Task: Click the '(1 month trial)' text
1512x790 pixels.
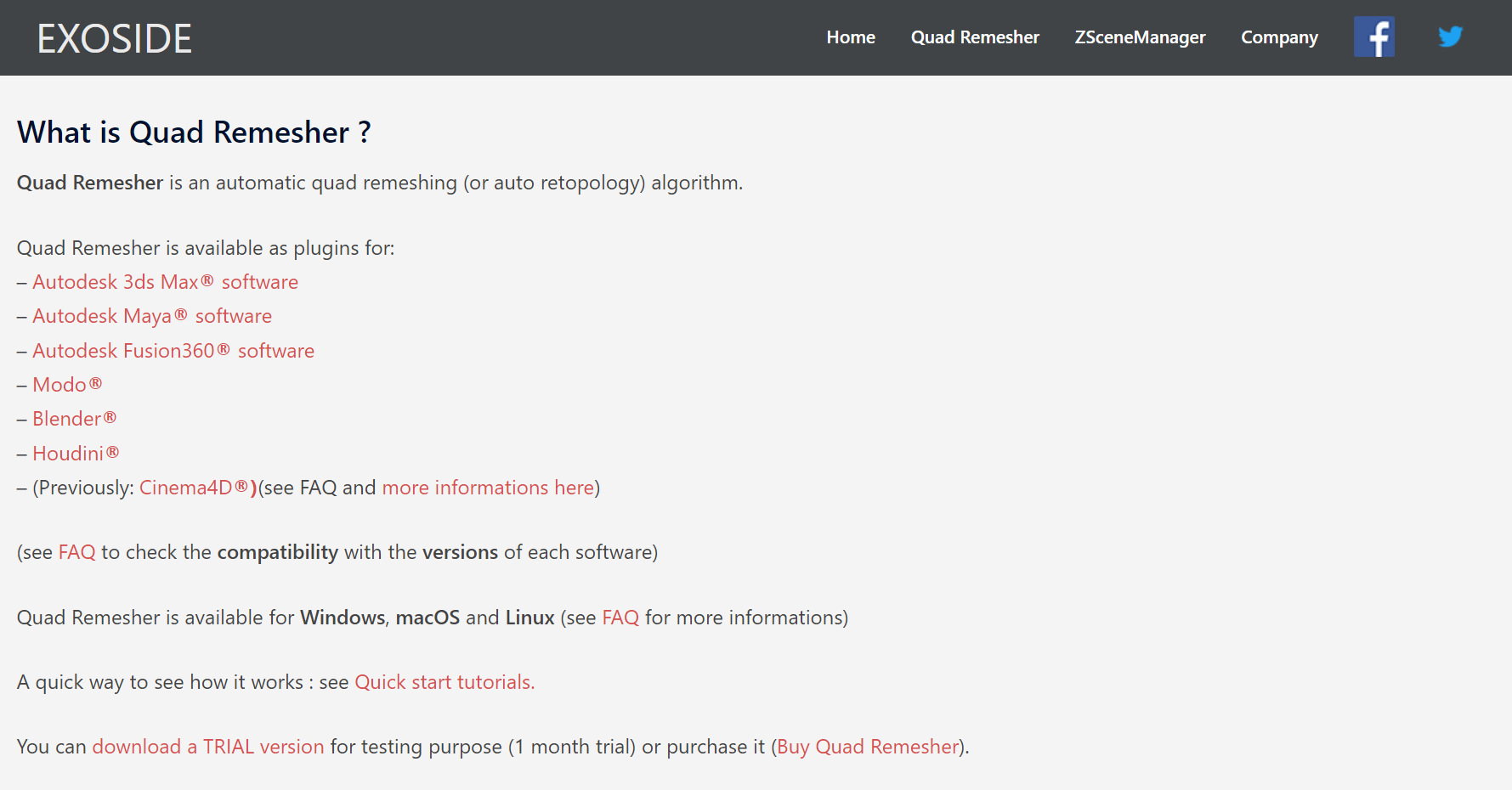Action: coord(572,747)
